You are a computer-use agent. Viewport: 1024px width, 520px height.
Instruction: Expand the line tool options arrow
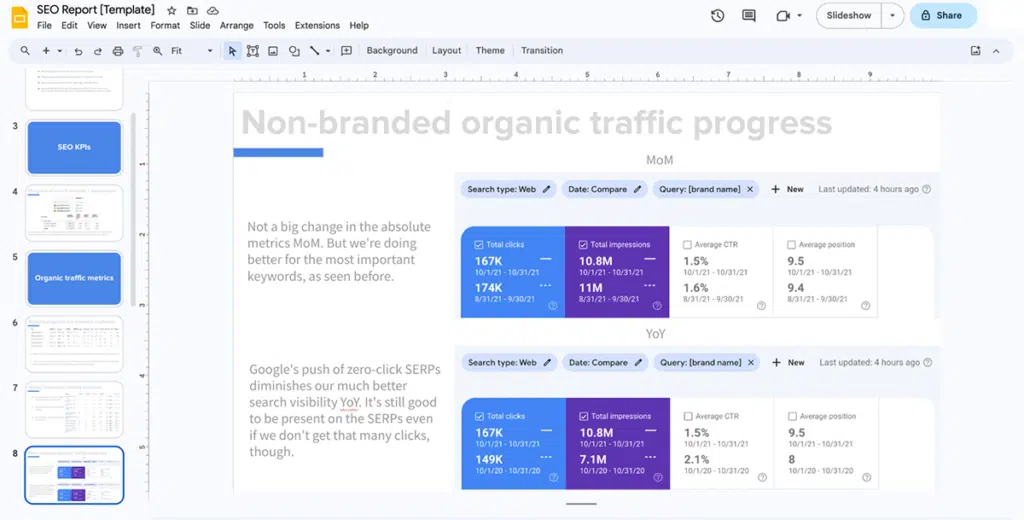click(x=328, y=51)
